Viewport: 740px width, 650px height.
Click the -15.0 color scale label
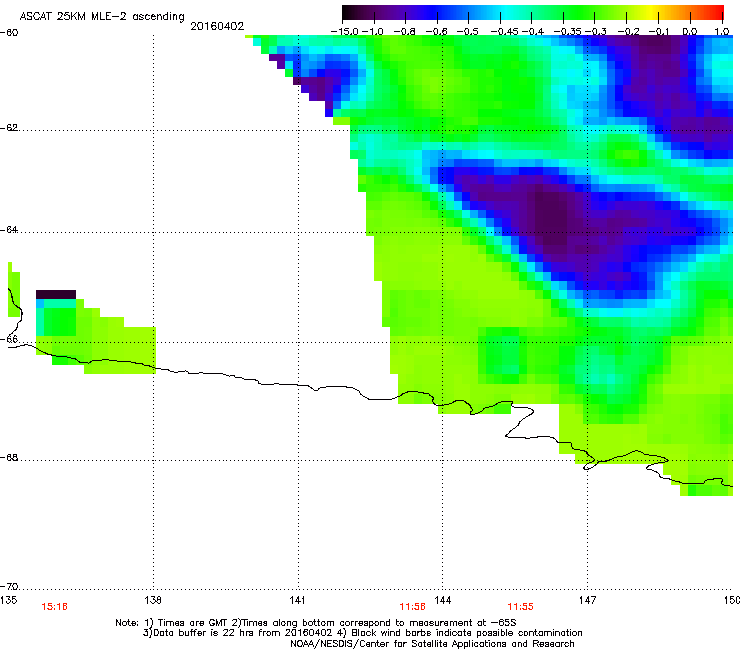tap(345, 32)
